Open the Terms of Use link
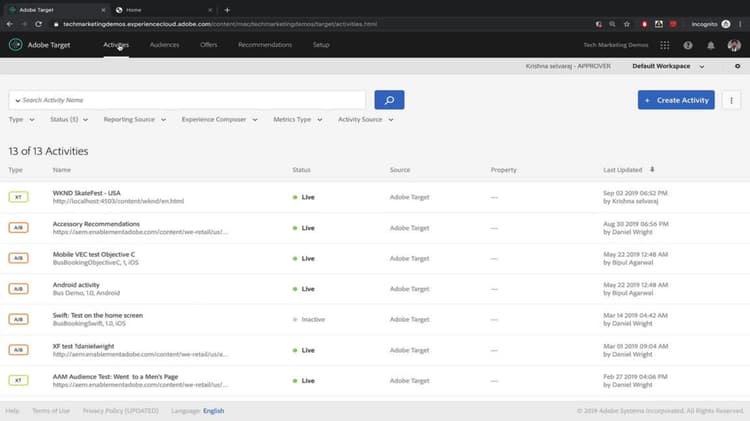Image resolution: width=750 pixels, height=421 pixels. (51, 410)
